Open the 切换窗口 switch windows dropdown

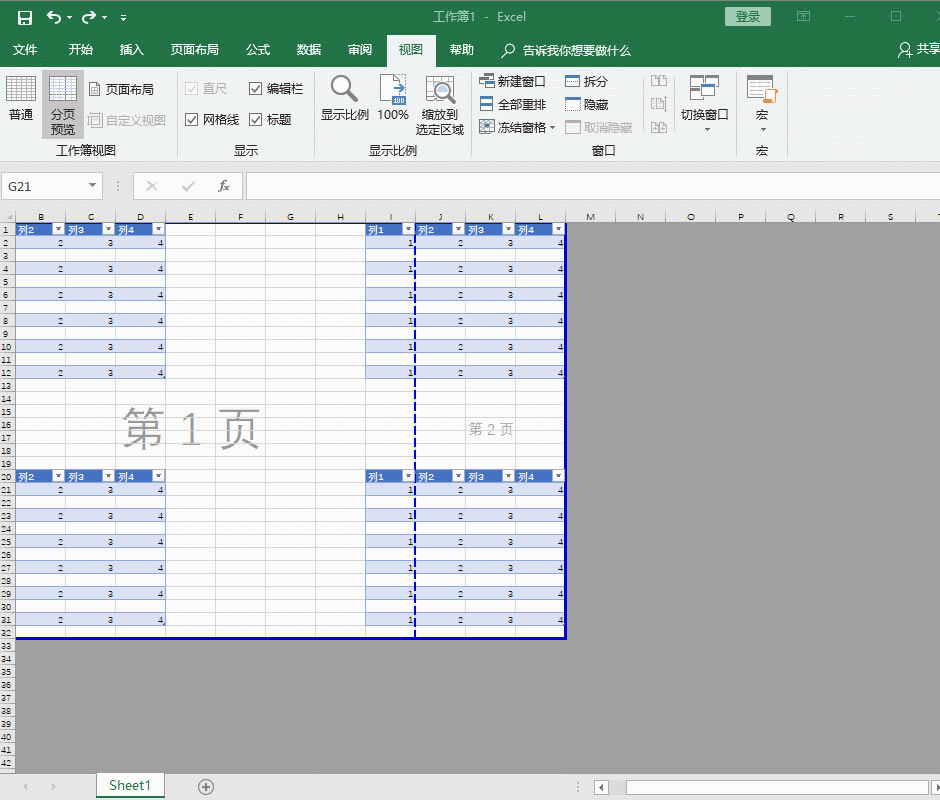707,104
